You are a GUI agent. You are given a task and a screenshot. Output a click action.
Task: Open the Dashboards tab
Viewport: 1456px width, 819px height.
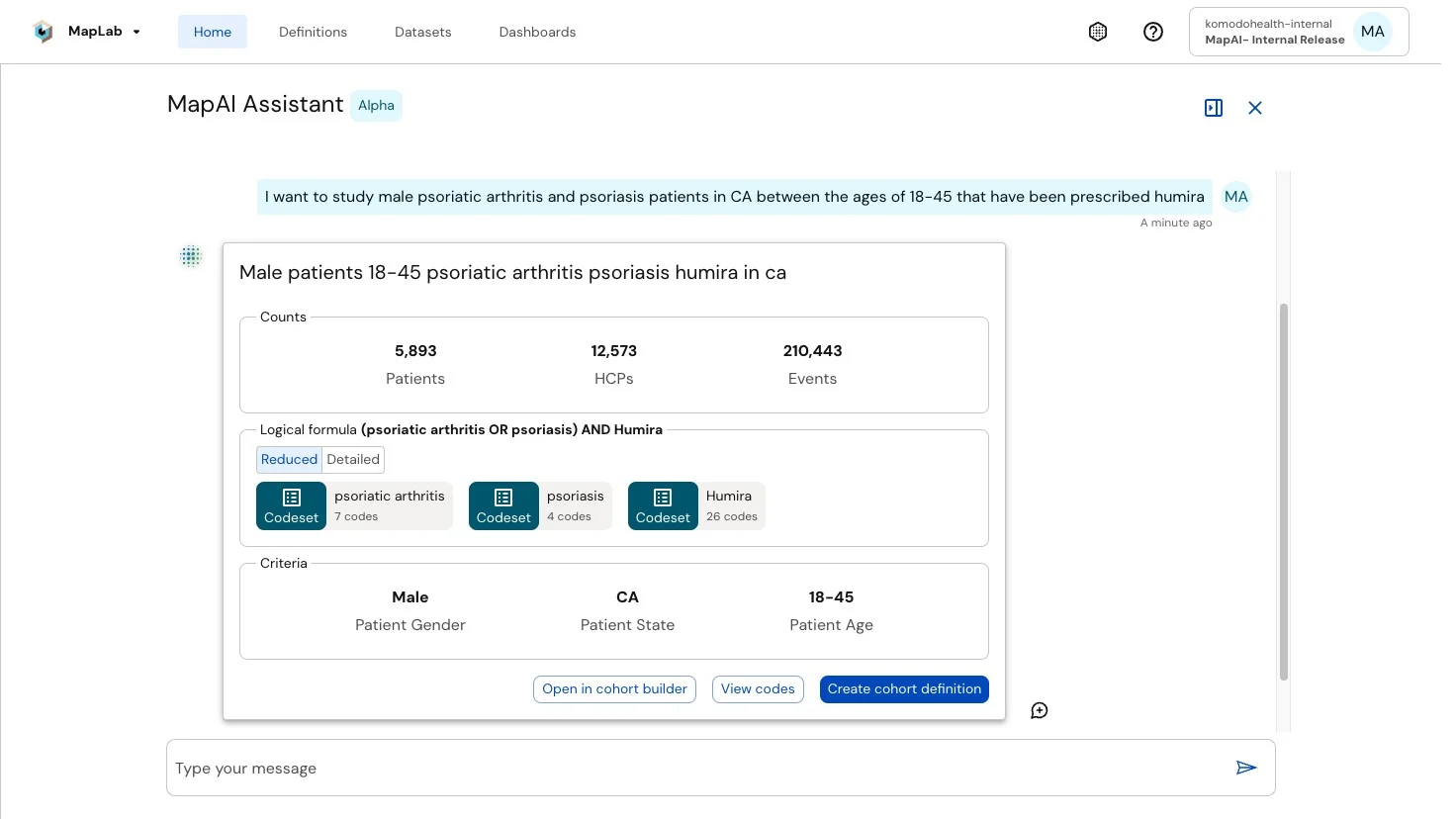pos(537,32)
